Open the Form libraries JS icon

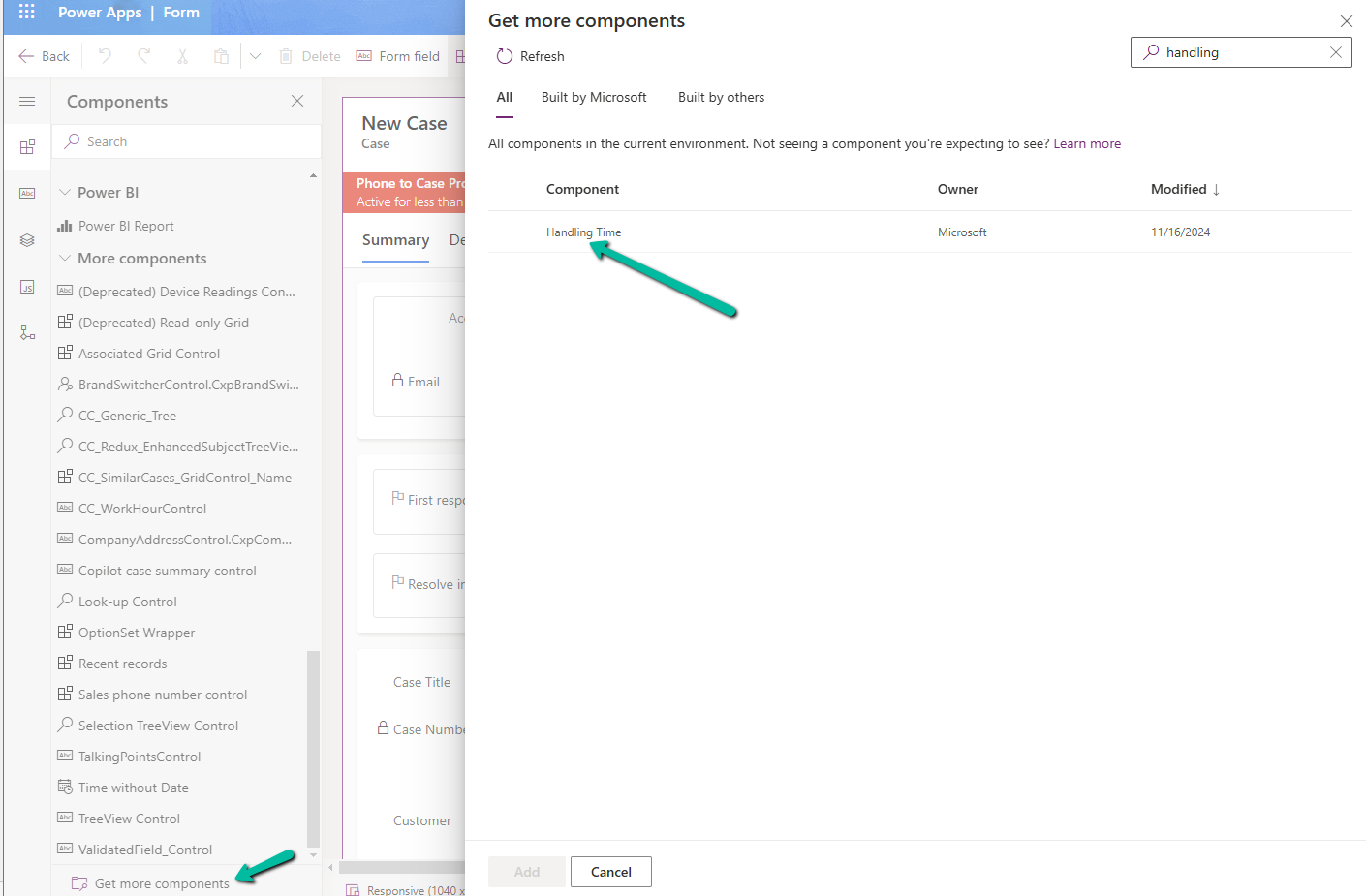tap(27, 287)
